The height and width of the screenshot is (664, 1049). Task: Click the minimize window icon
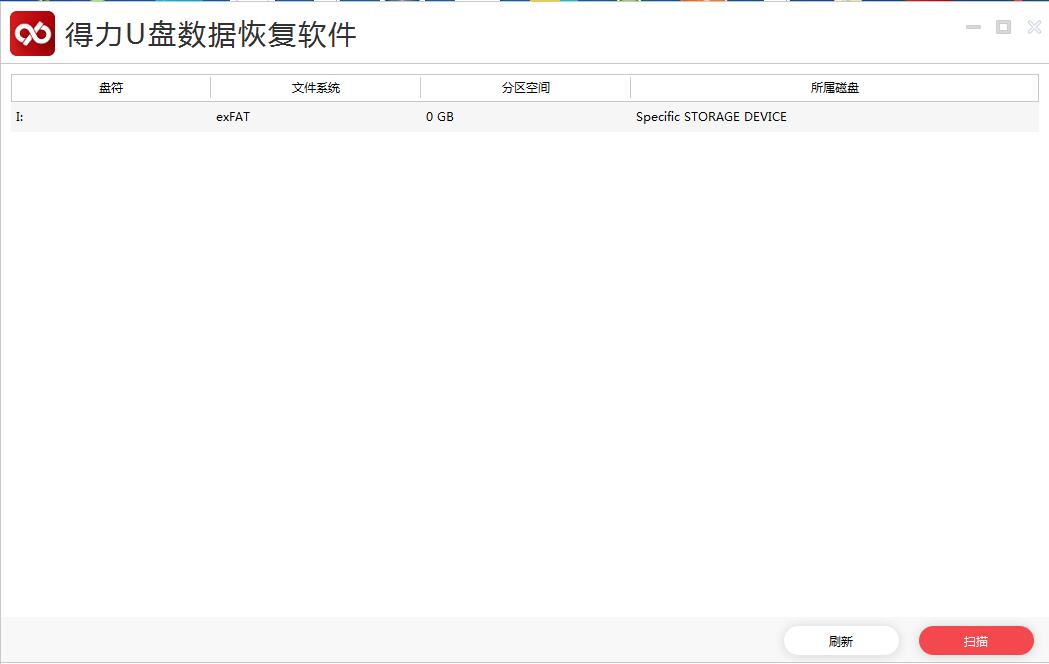(972, 27)
